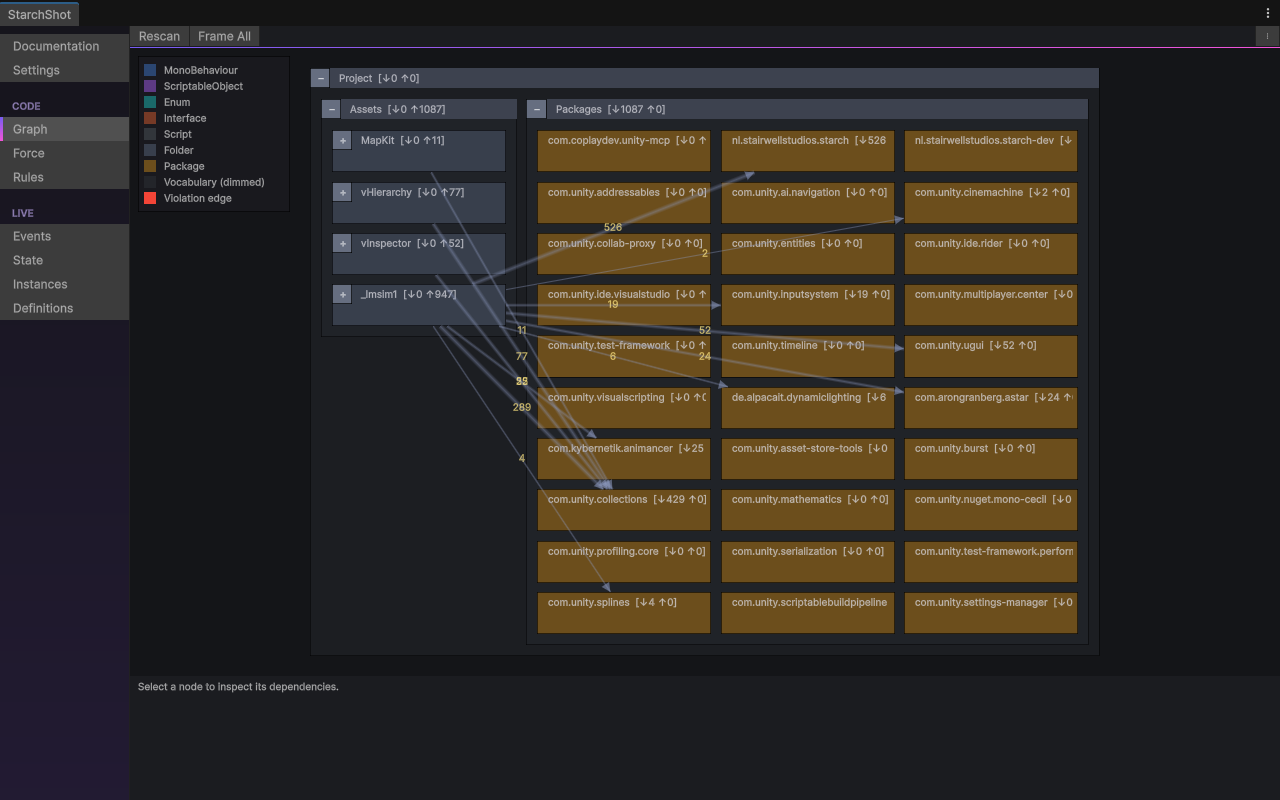Click the edge label 289
The height and width of the screenshot is (800, 1280).
coord(522,407)
